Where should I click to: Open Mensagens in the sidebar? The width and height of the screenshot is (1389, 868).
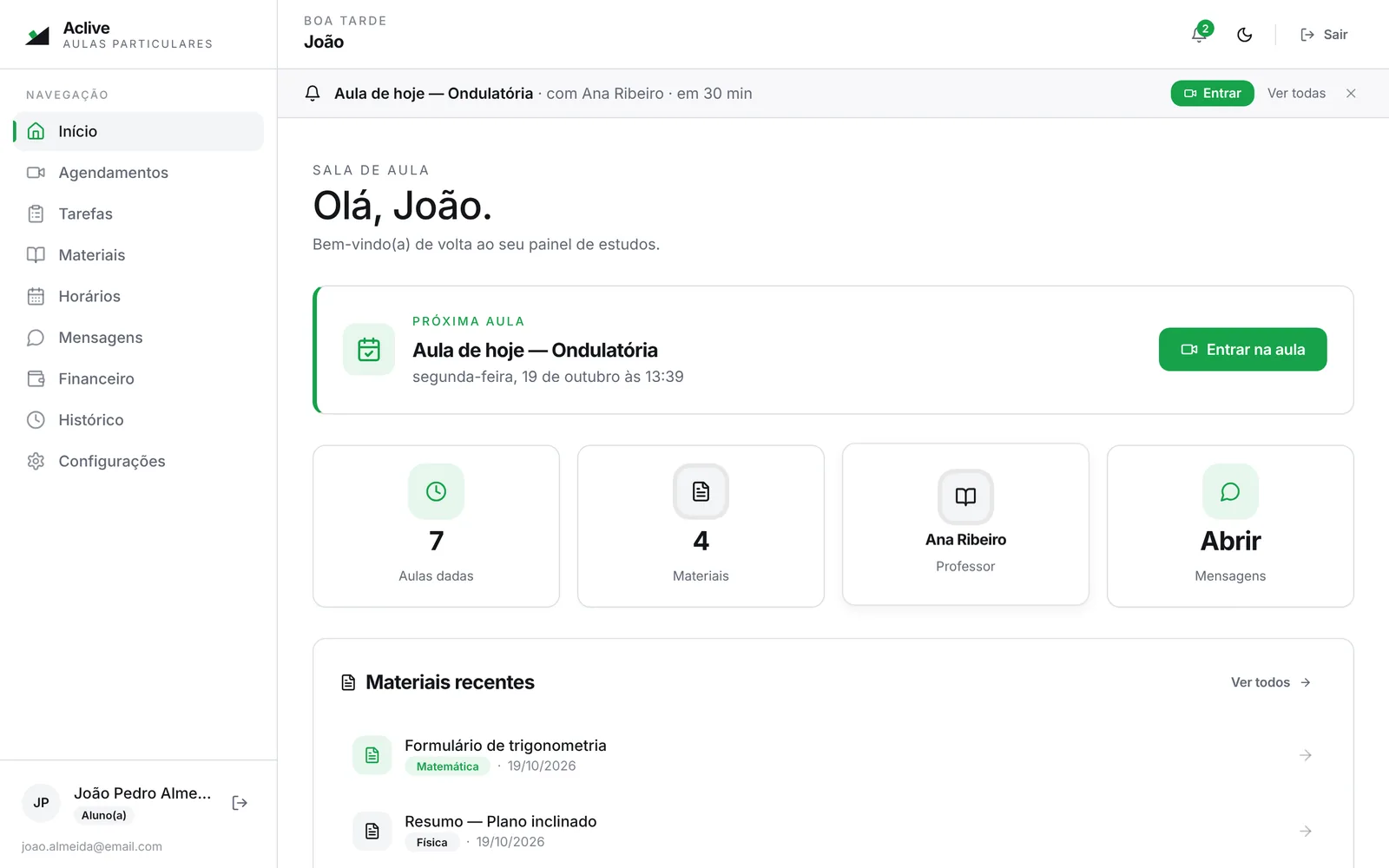click(x=139, y=338)
